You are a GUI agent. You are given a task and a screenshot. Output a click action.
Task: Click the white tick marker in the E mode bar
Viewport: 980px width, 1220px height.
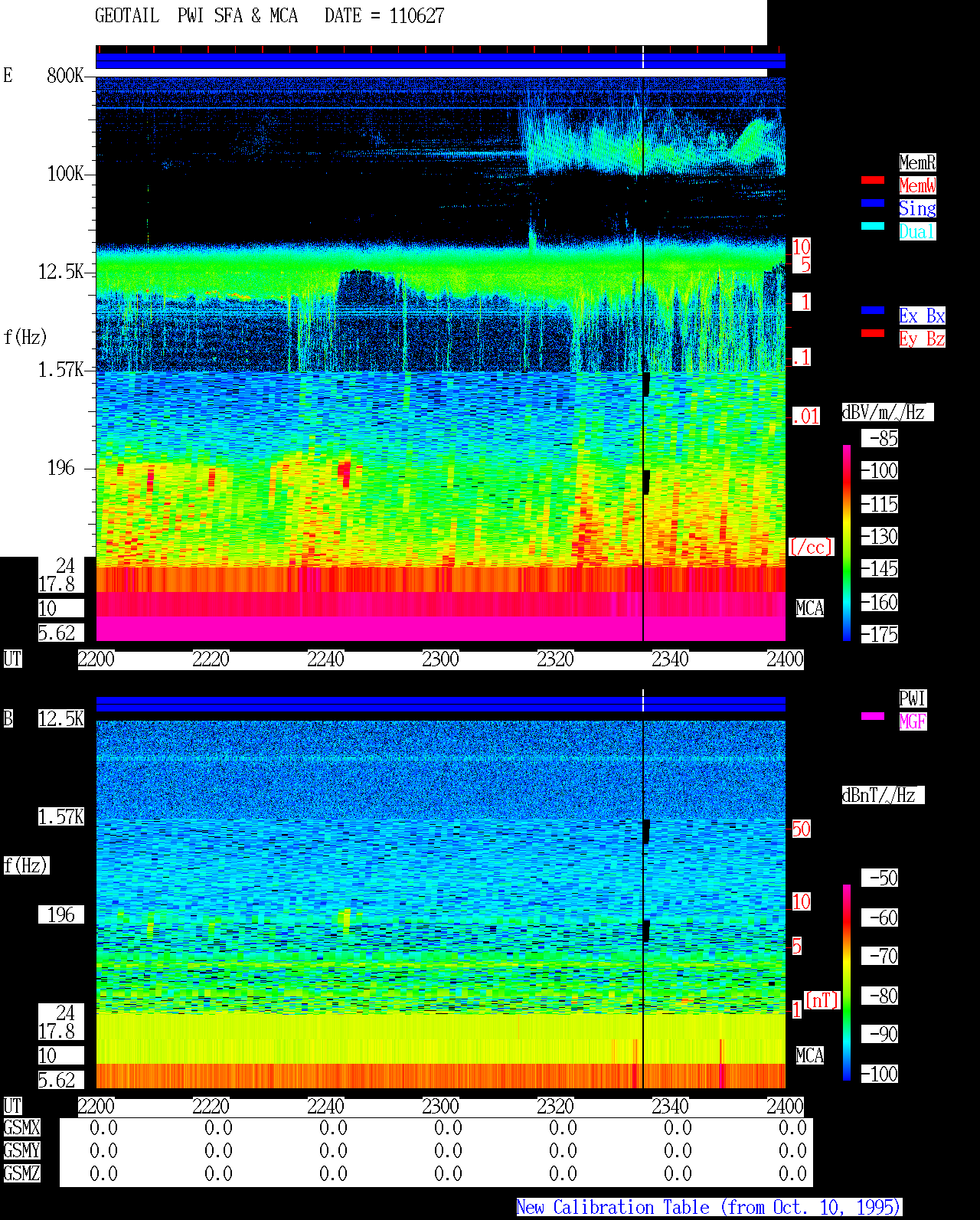643,57
